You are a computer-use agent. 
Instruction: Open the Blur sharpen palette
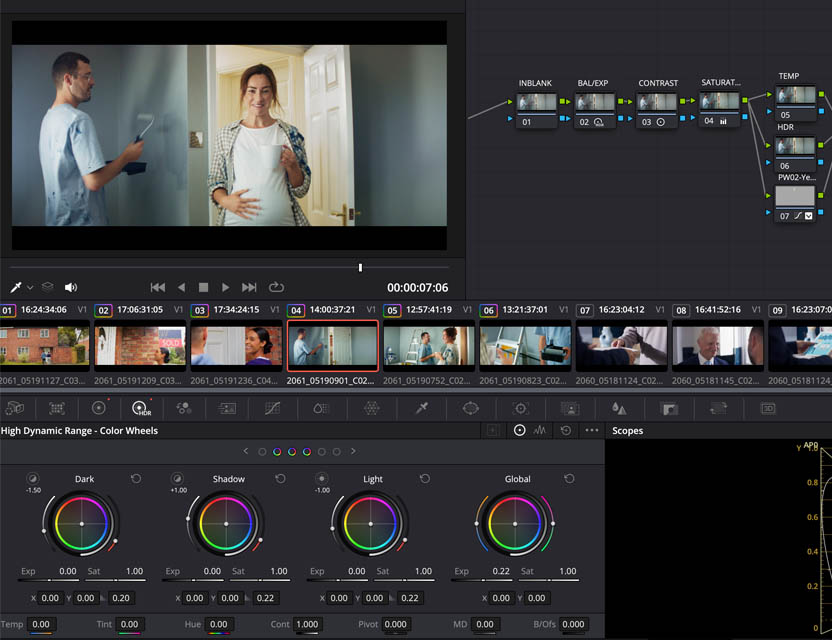pyautogui.click(x=619, y=408)
